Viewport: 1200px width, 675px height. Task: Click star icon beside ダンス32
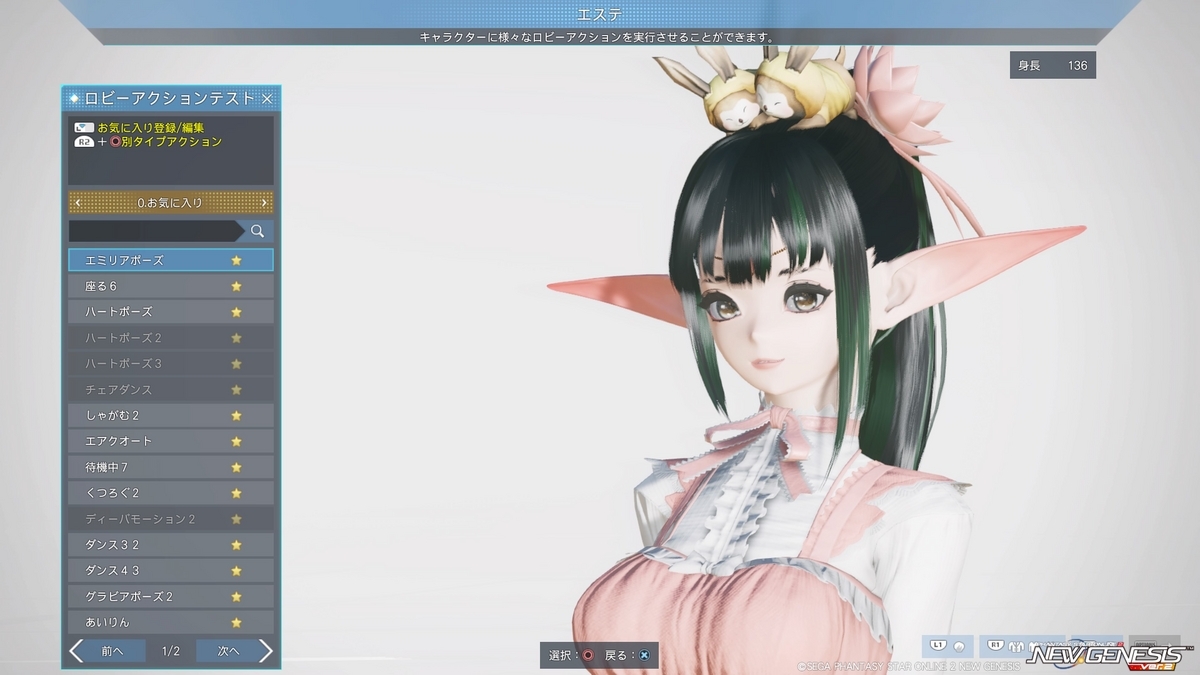pyautogui.click(x=236, y=545)
